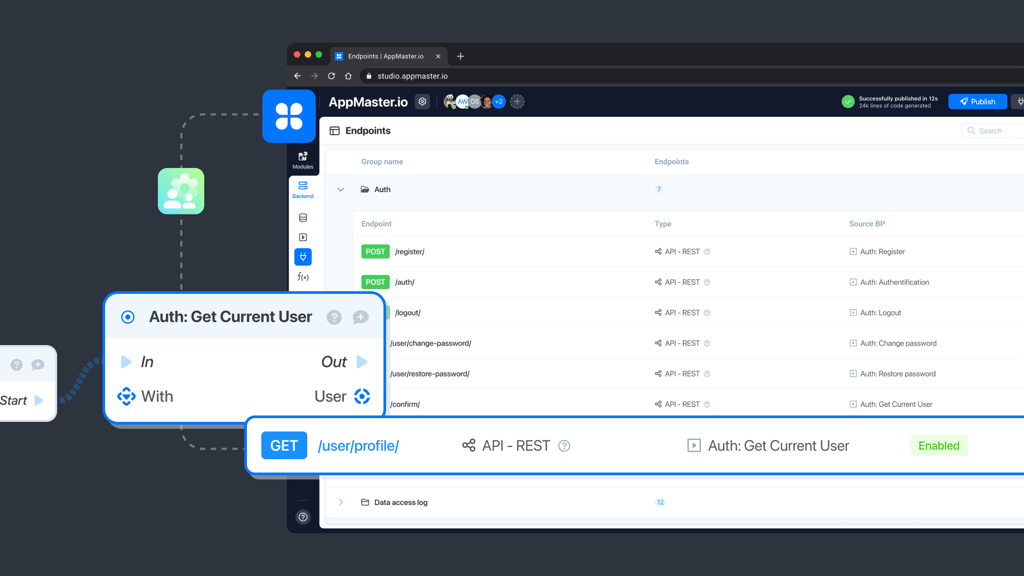Viewport: 1024px width, 576px height.
Task: Click the business process play icon in sidebar
Action: [x=303, y=238]
